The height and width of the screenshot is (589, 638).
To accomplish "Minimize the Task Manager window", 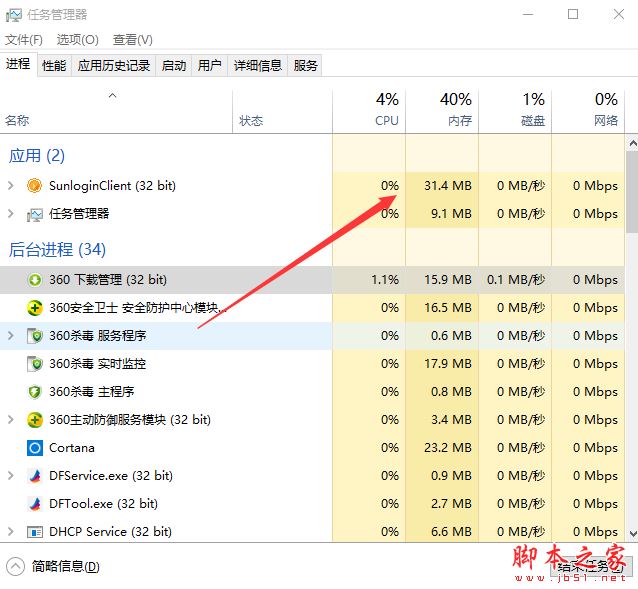I will tap(528, 15).
